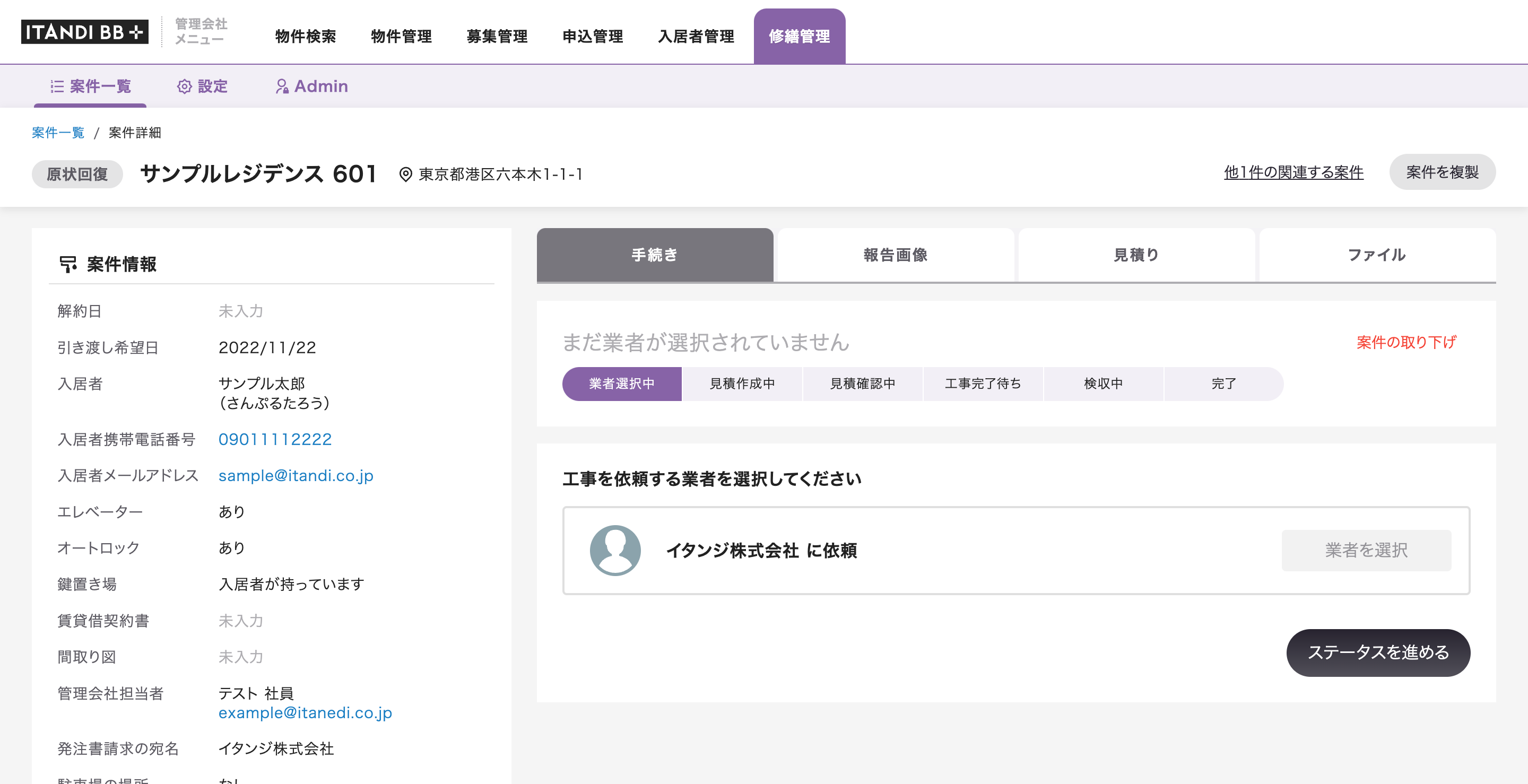1528x784 pixels.
Task: Select the 見積確認中 status step
Action: point(863,384)
